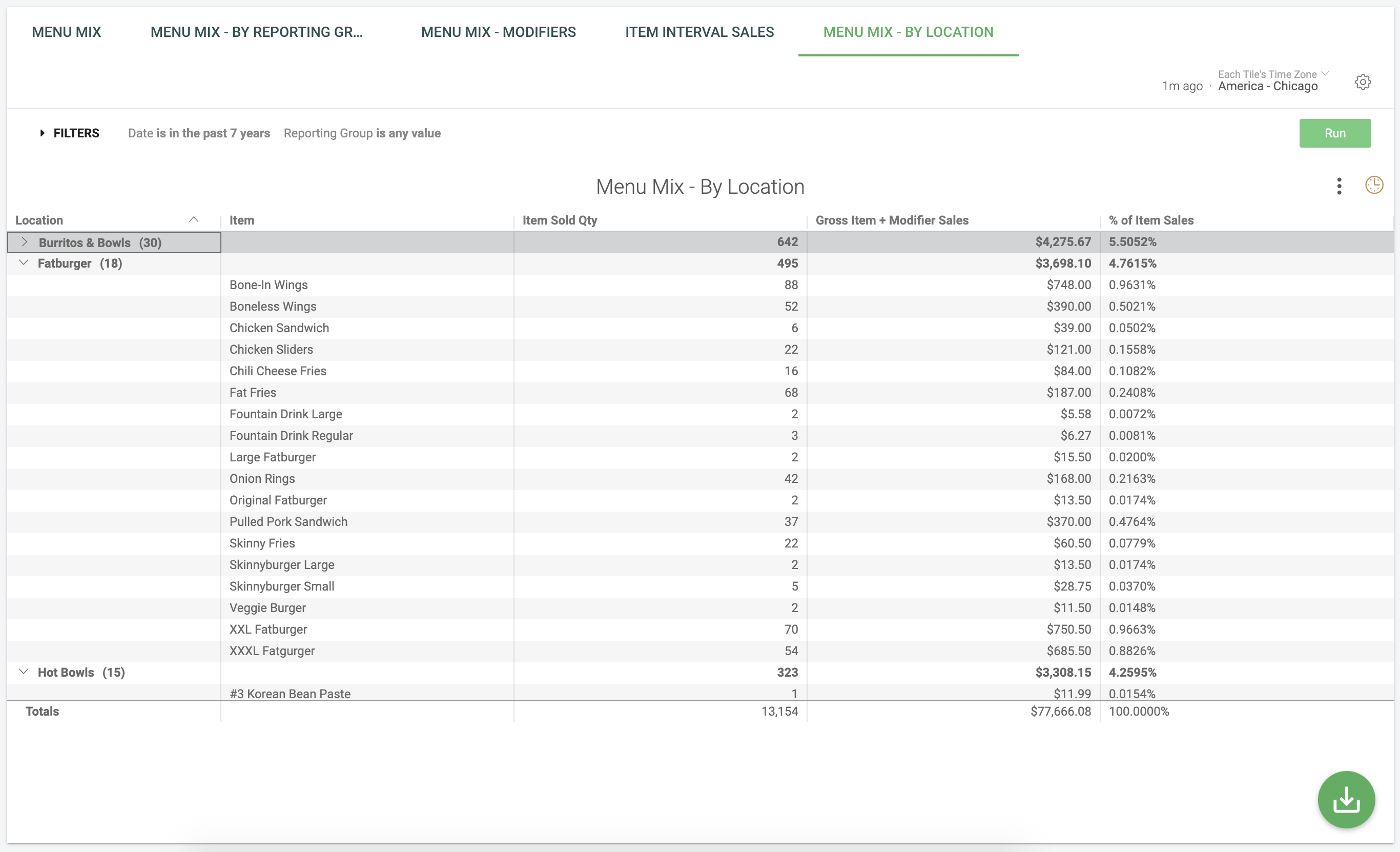
Task: Click the Skinnyburger Small item
Action: coord(282,586)
